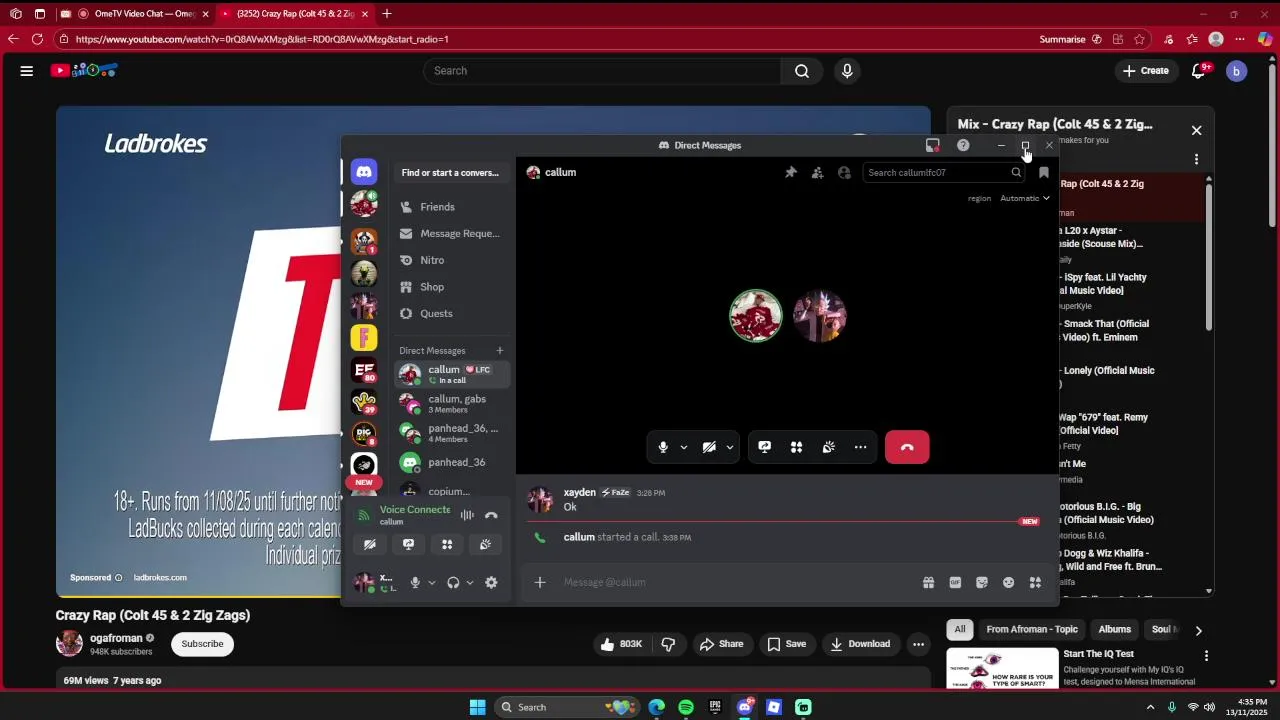Mute mic in Discord user panel
Screen dimensions: 1280x720
pyautogui.click(x=415, y=582)
